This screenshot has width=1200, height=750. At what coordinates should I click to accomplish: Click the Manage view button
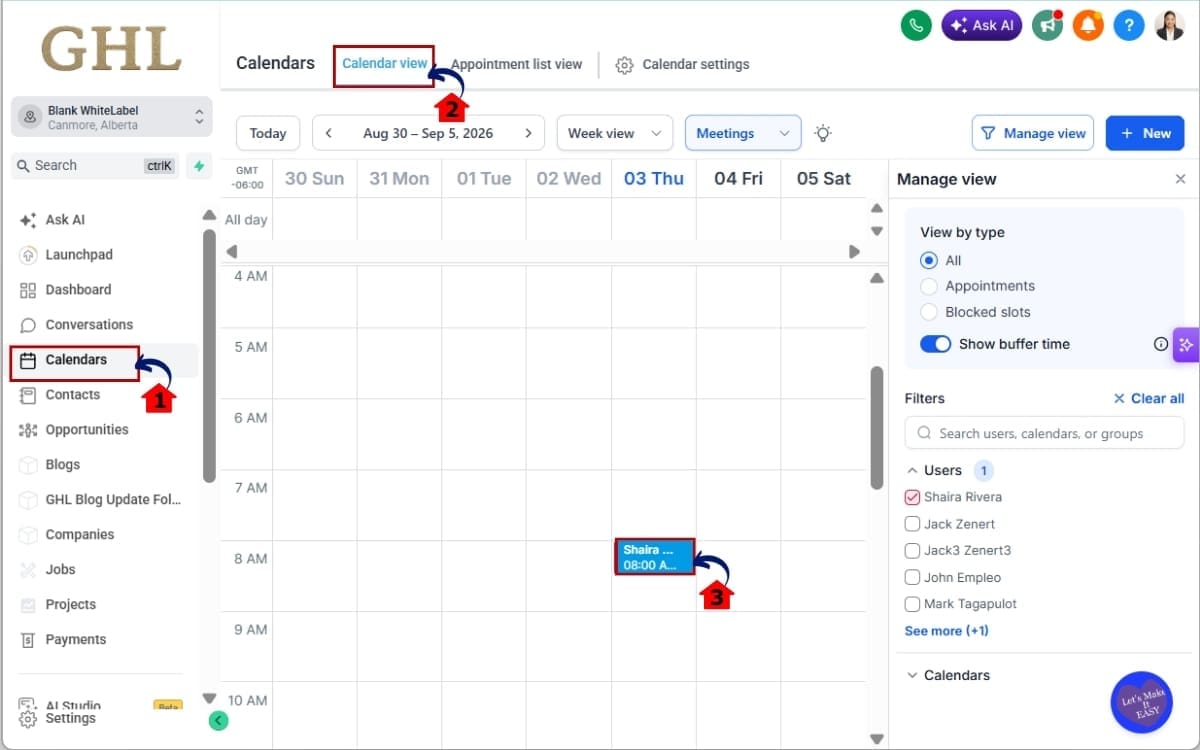click(x=1033, y=133)
